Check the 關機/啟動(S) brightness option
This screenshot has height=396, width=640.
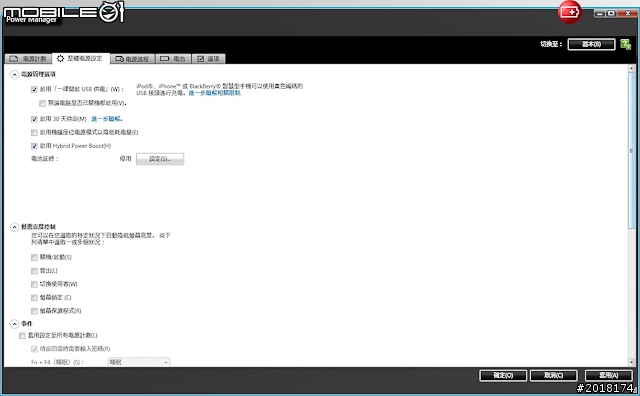click(x=34, y=258)
